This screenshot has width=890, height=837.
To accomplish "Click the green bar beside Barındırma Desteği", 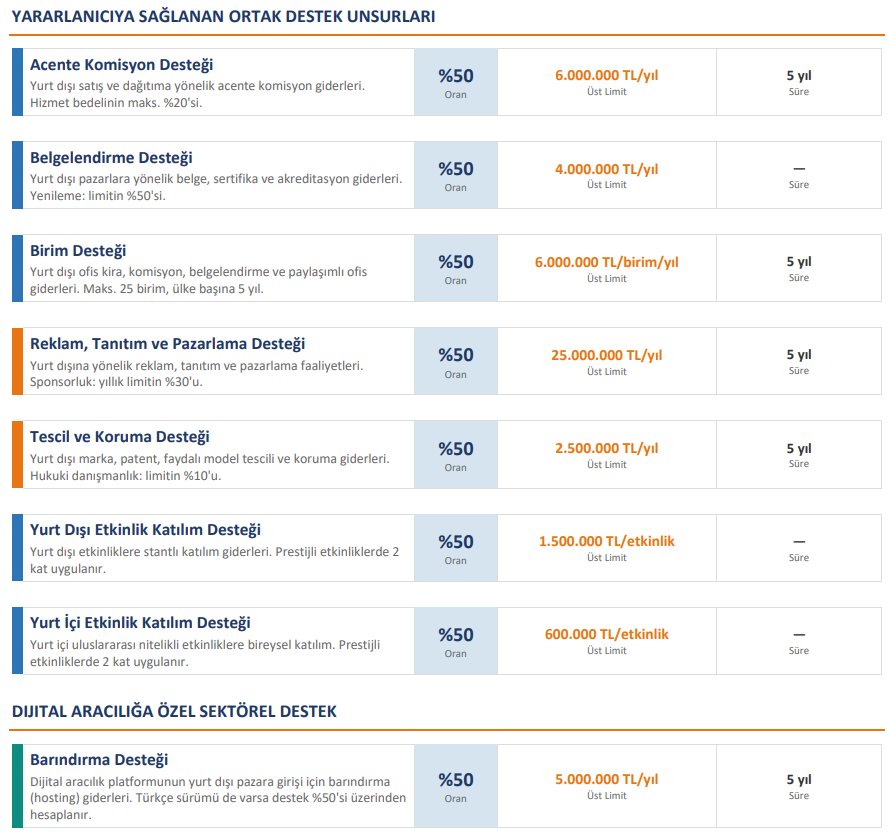I will click(17, 785).
